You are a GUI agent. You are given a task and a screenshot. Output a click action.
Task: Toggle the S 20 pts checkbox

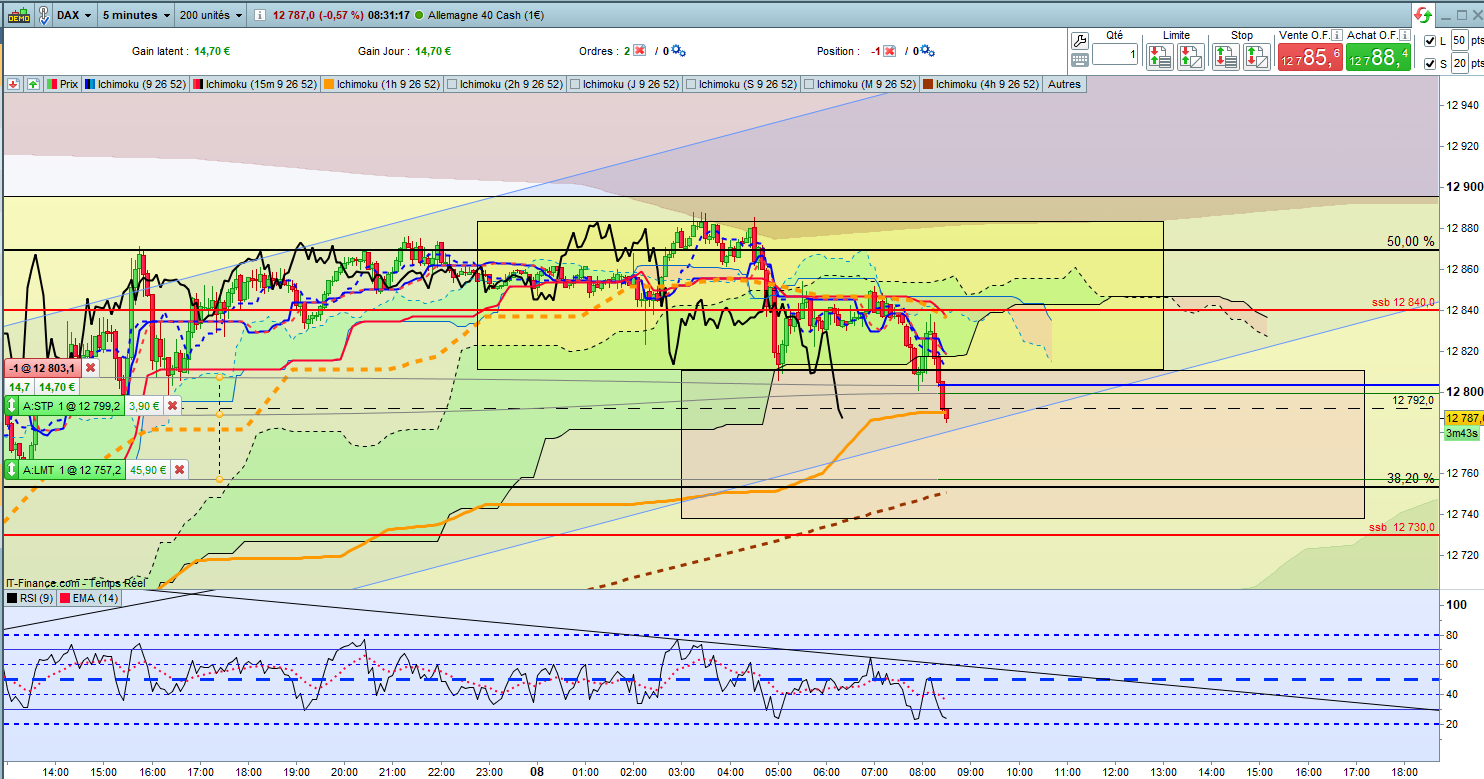click(x=1429, y=64)
